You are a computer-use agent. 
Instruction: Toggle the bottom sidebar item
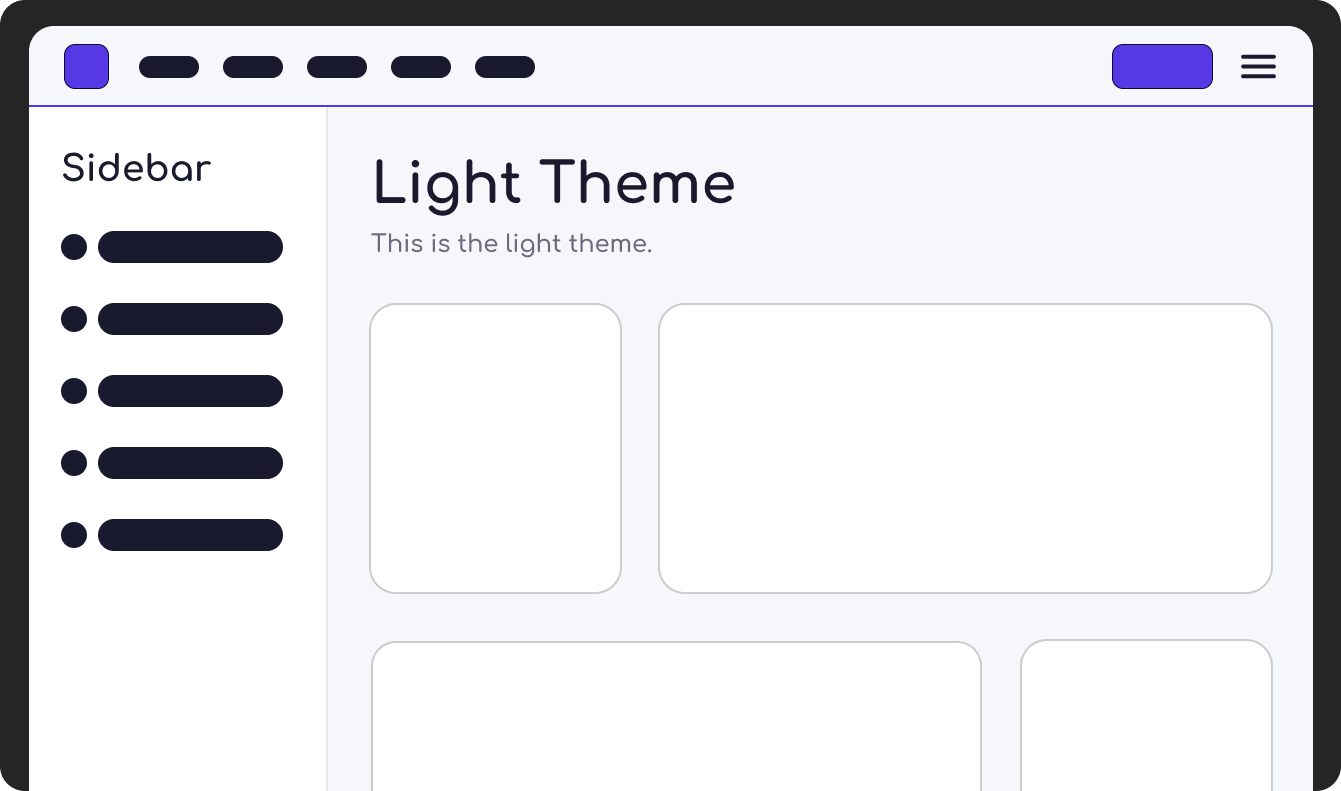point(190,535)
